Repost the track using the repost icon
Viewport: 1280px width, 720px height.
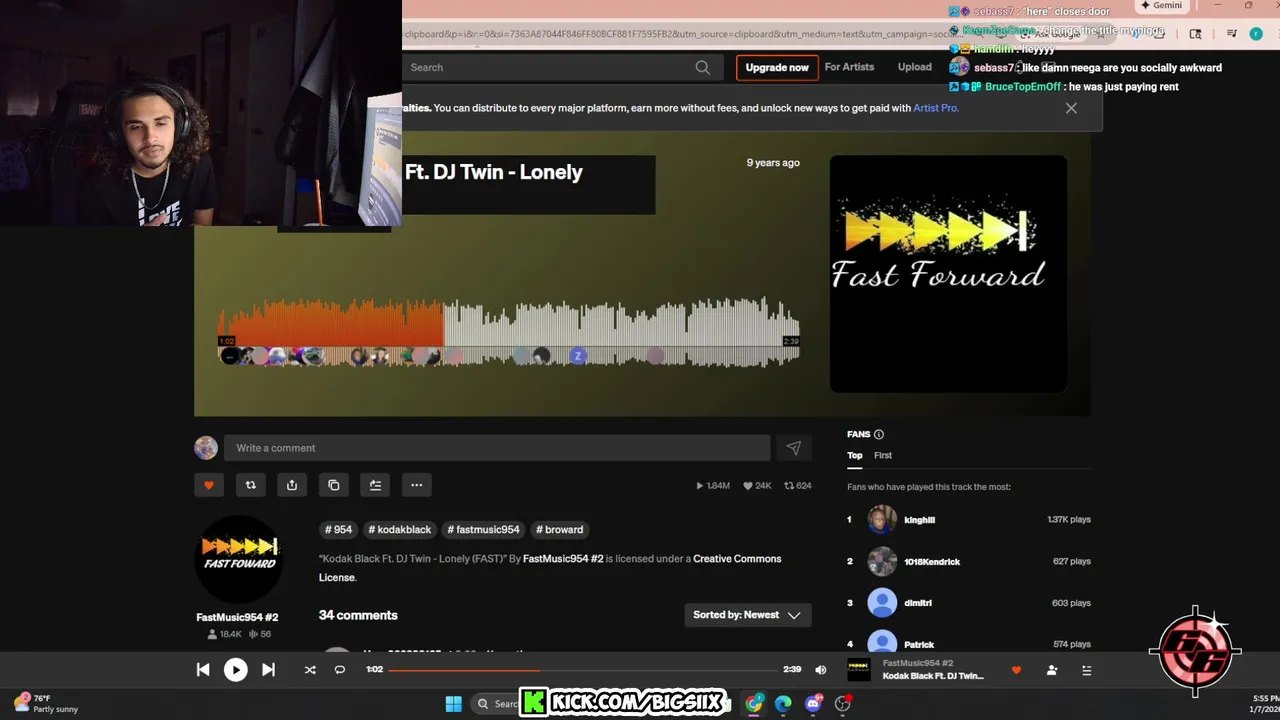[251, 485]
